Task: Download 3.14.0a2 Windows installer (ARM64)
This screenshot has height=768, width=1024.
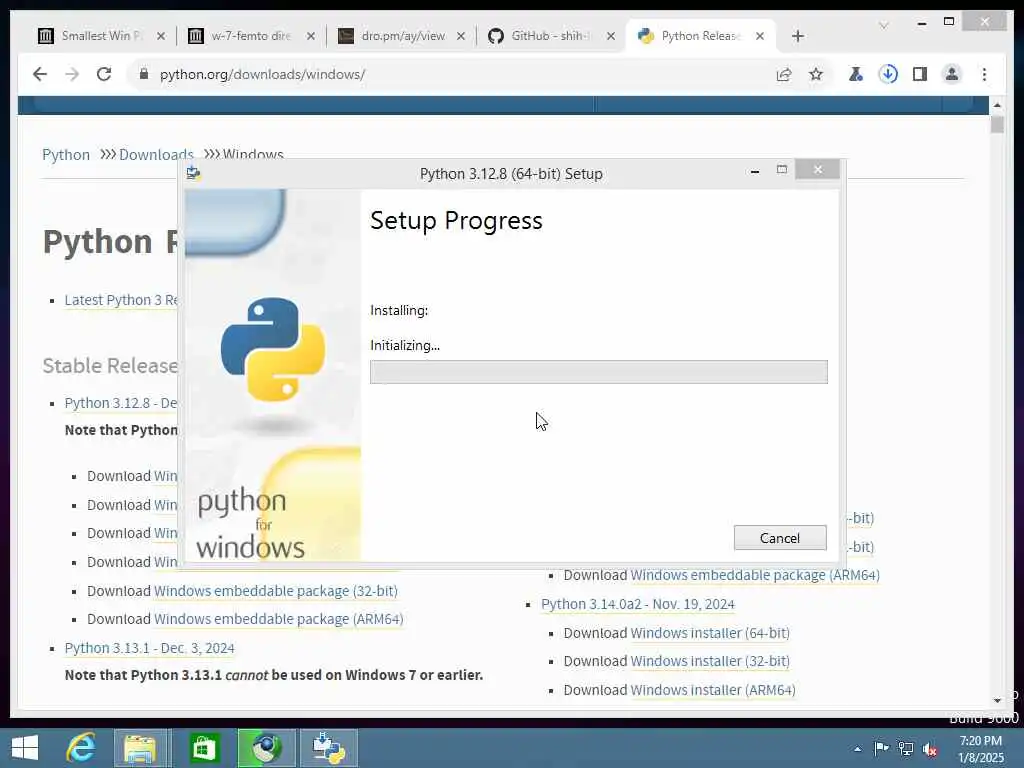Action: [x=712, y=690]
